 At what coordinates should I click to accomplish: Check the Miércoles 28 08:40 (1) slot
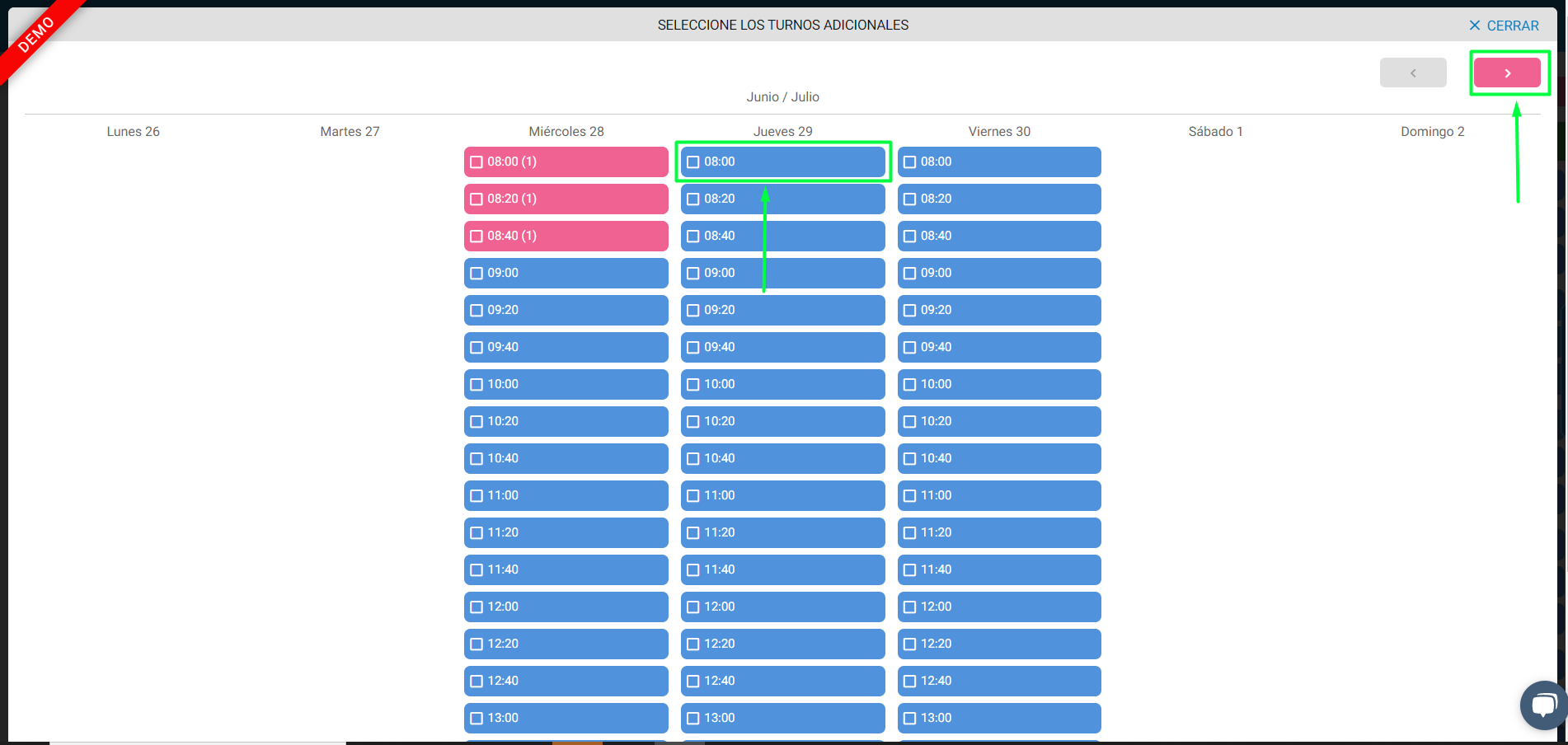tap(566, 236)
